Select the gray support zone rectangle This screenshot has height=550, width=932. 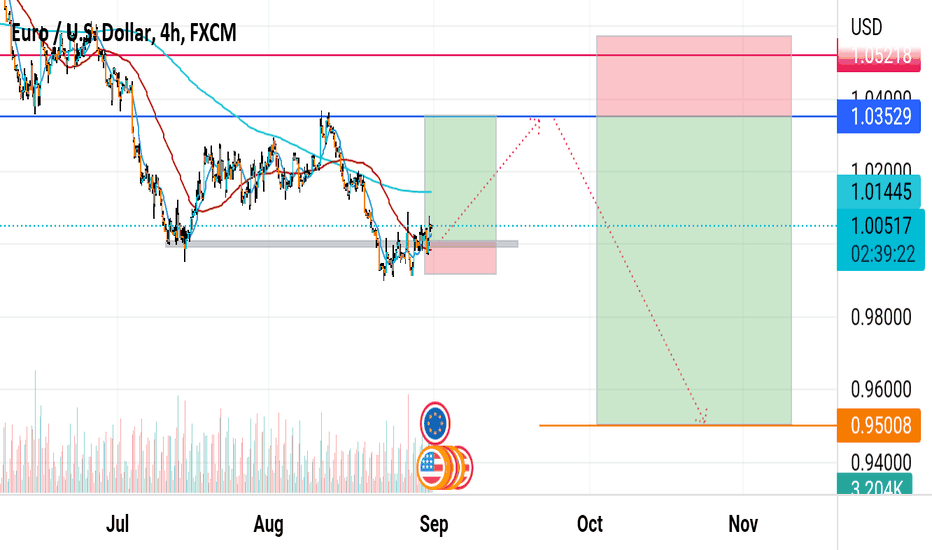coord(342,244)
